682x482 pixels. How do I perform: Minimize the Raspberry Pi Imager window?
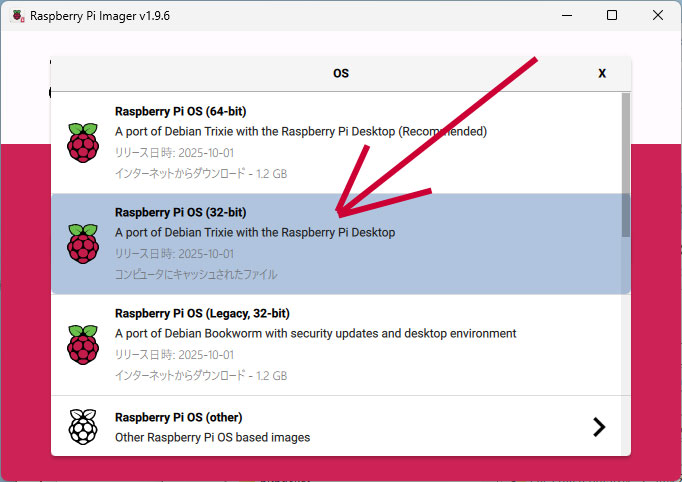(x=566, y=16)
